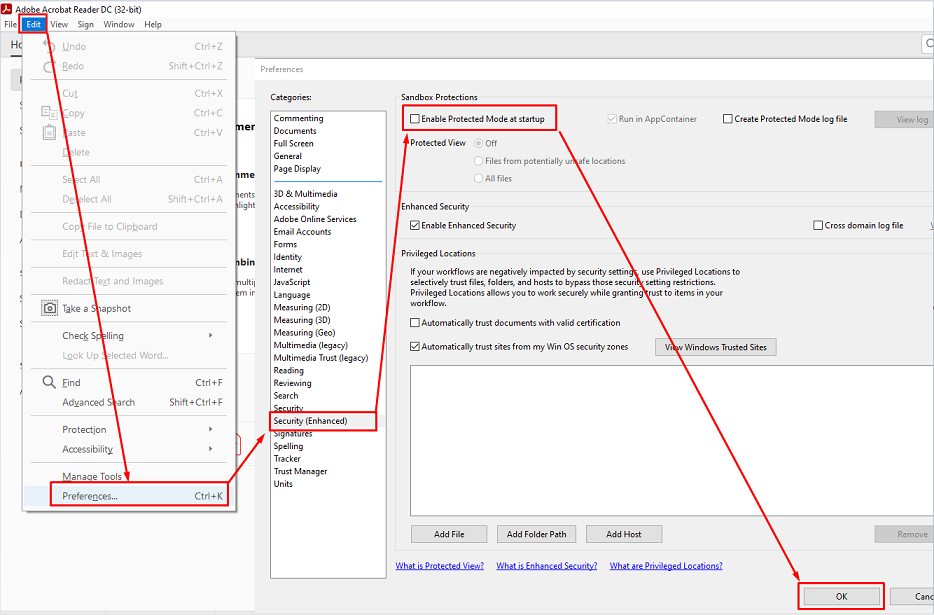Select the All files radio button
The width and height of the screenshot is (934, 615).
(479, 178)
